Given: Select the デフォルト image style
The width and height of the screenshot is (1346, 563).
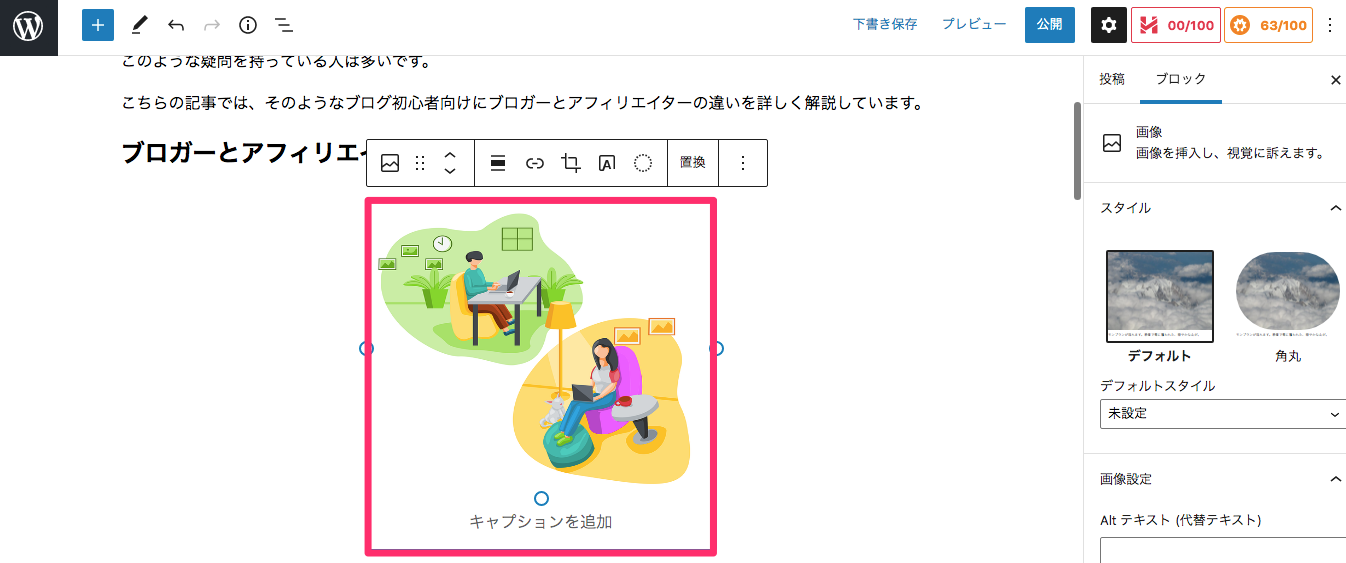Looking at the screenshot, I should (1159, 306).
